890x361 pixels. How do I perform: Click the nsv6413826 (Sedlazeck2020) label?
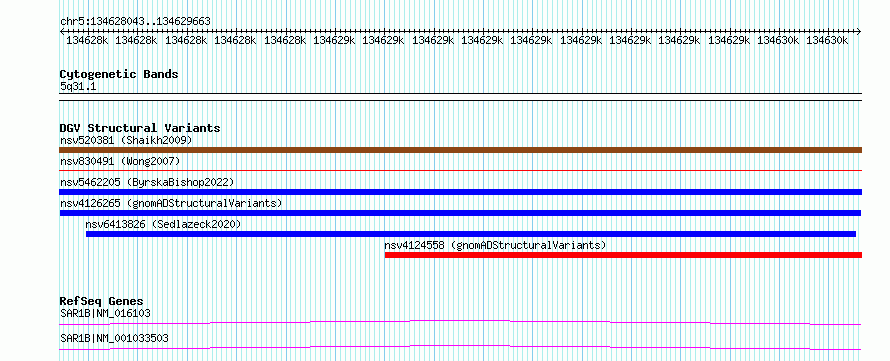pos(163,224)
